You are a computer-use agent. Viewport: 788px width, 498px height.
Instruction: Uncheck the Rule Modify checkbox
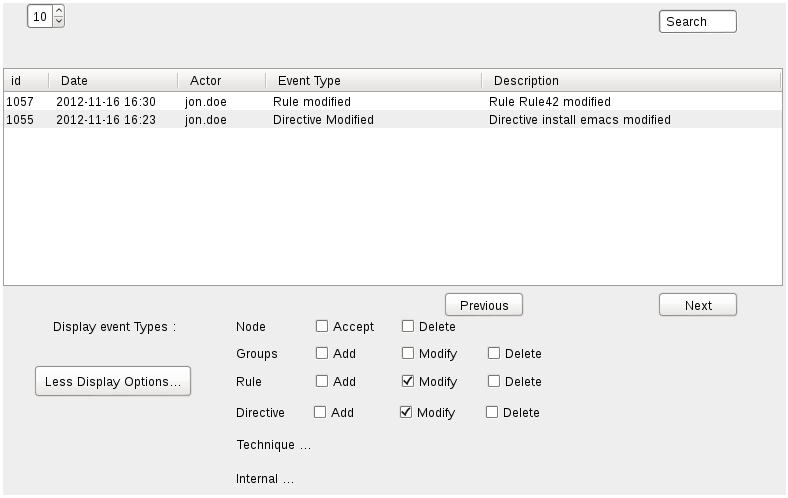point(408,381)
